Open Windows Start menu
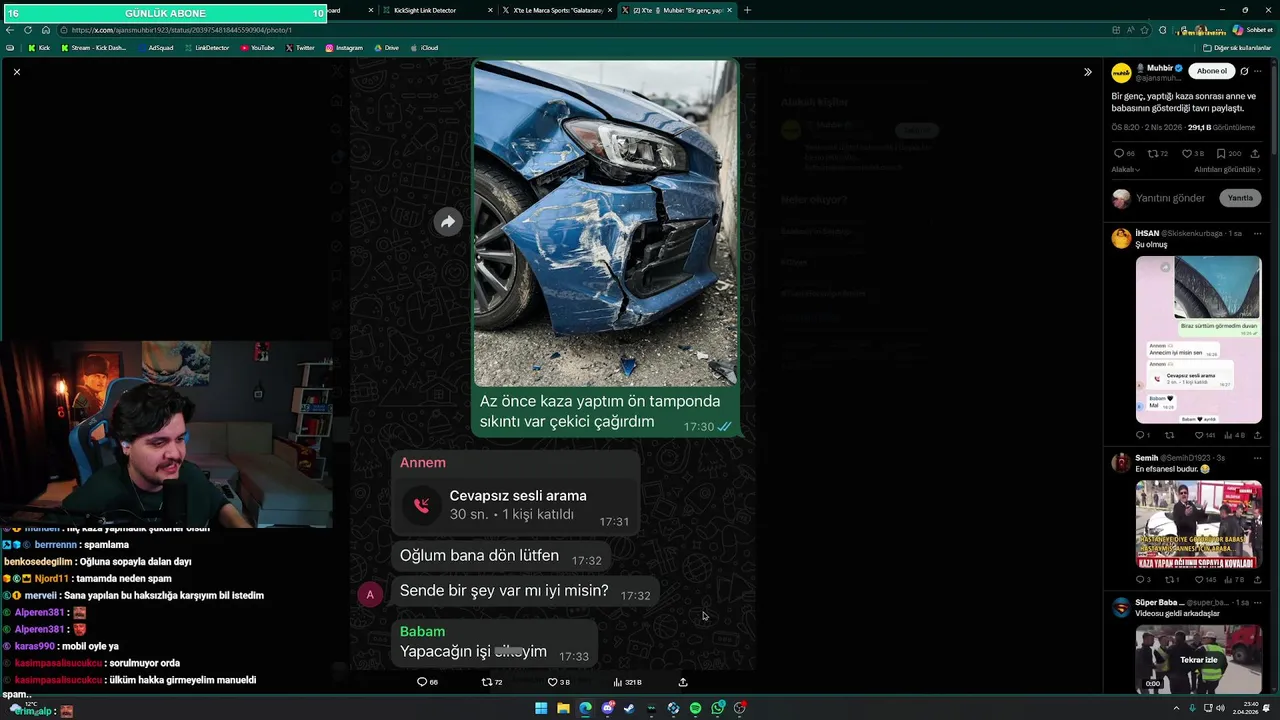1280x720 pixels. [541, 708]
